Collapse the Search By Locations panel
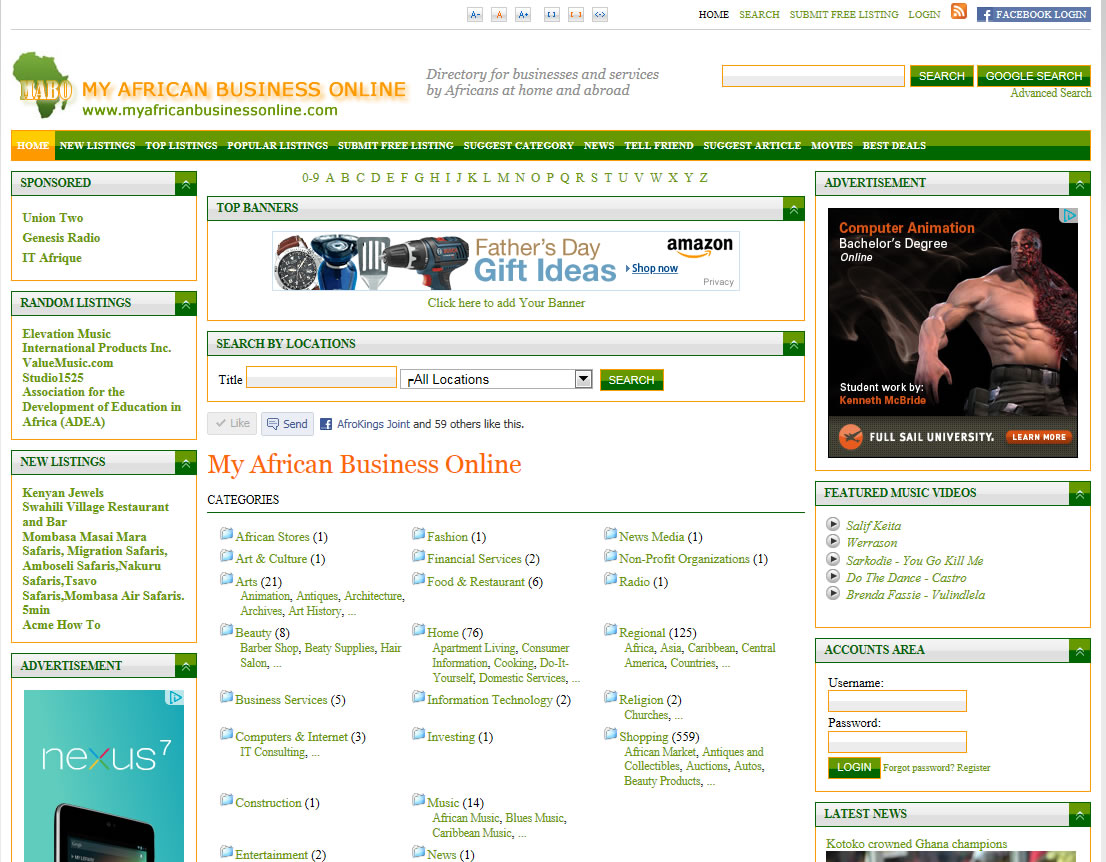1106x862 pixels. click(x=794, y=344)
